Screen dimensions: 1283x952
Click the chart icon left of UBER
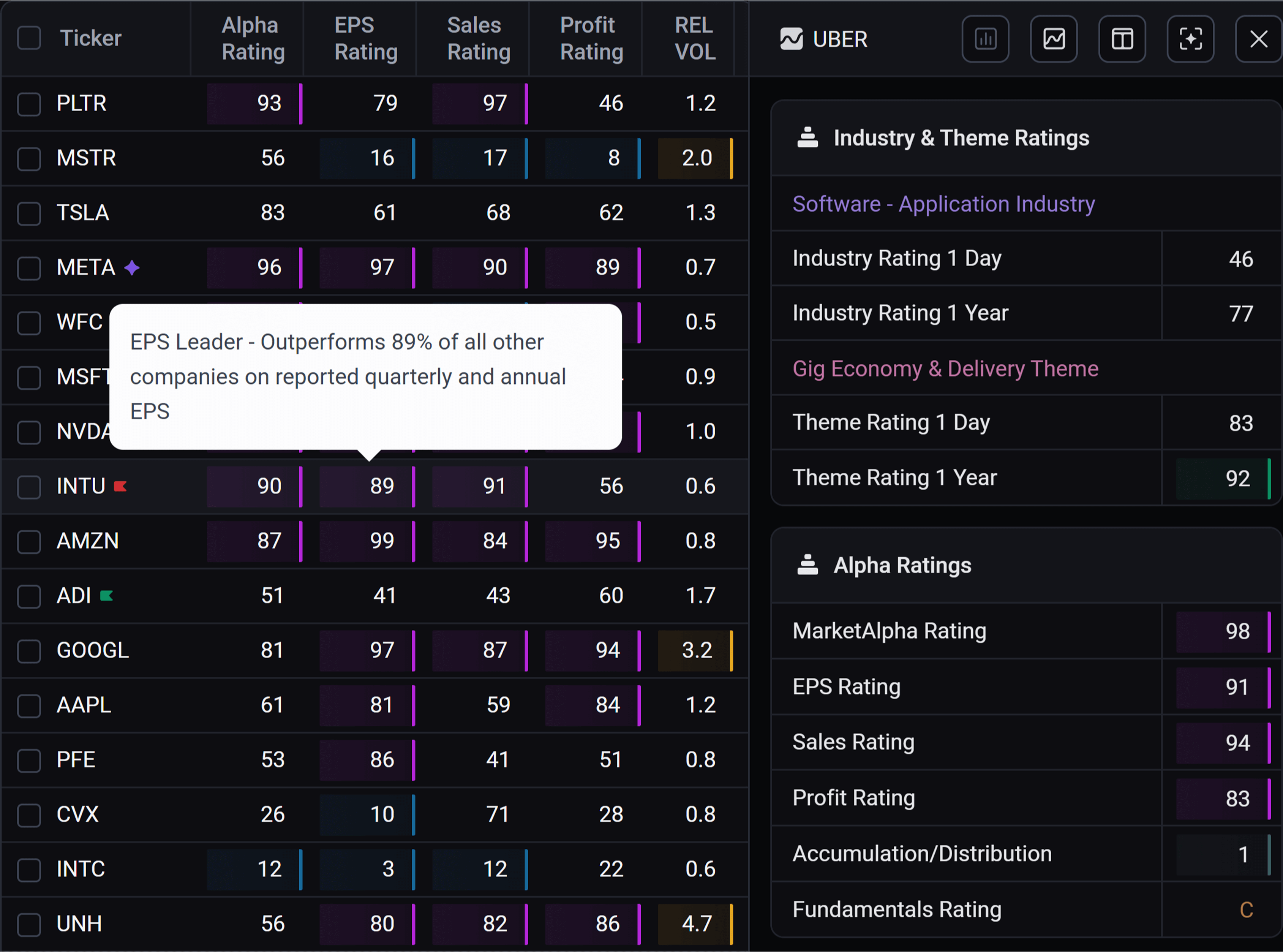click(791, 39)
